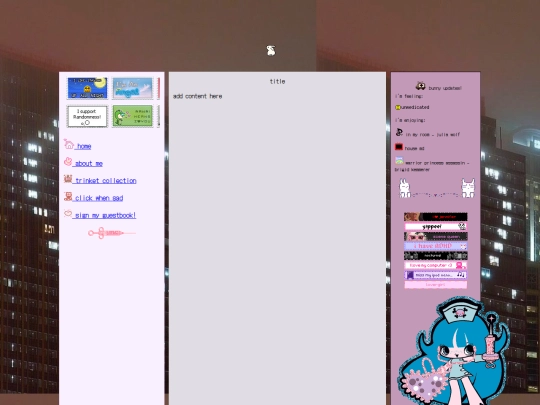Go to the trinket collection page
This screenshot has height=405, width=540.
click(105, 181)
